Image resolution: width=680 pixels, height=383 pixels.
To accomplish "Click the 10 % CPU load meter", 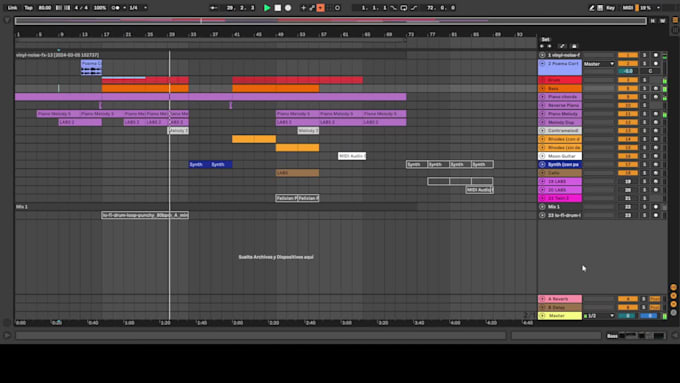I will (x=645, y=8).
